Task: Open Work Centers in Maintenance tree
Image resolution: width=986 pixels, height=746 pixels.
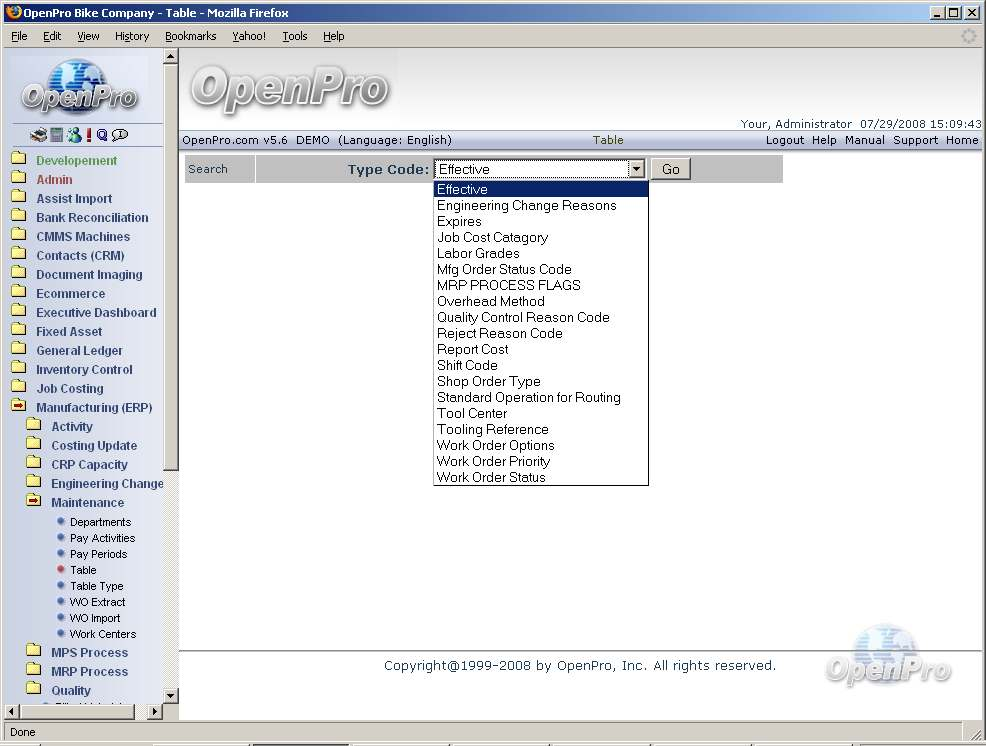Action: coord(102,634)
